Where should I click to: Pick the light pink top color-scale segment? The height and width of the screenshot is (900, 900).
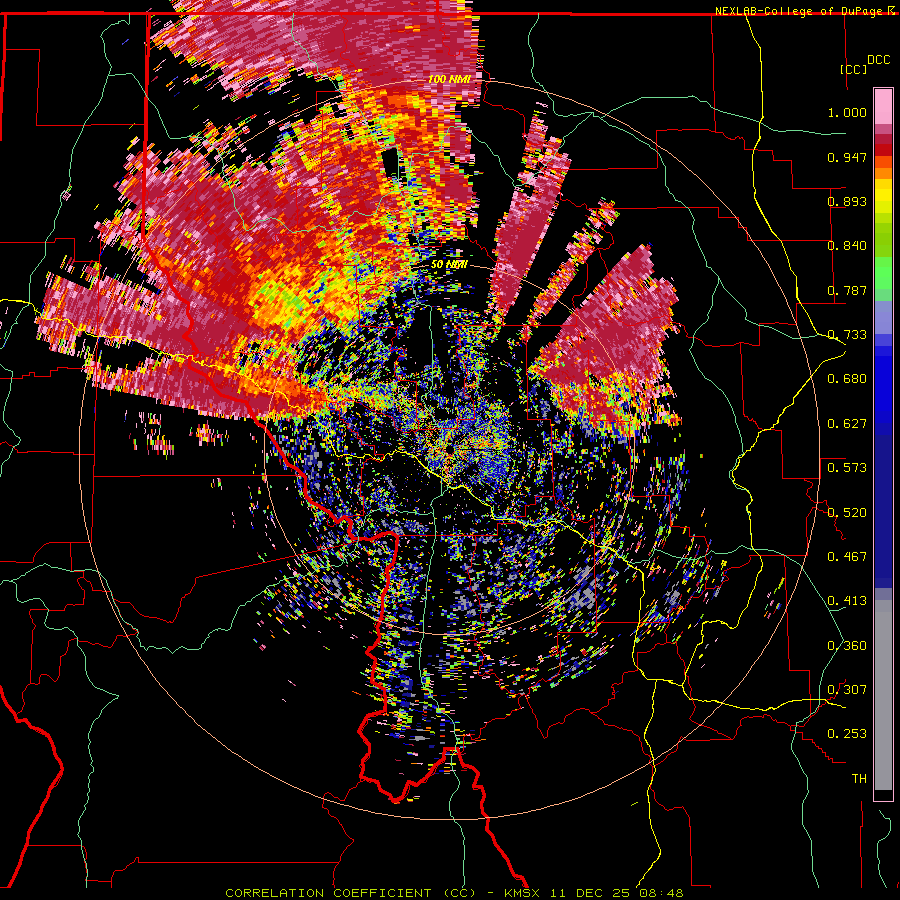883,106
